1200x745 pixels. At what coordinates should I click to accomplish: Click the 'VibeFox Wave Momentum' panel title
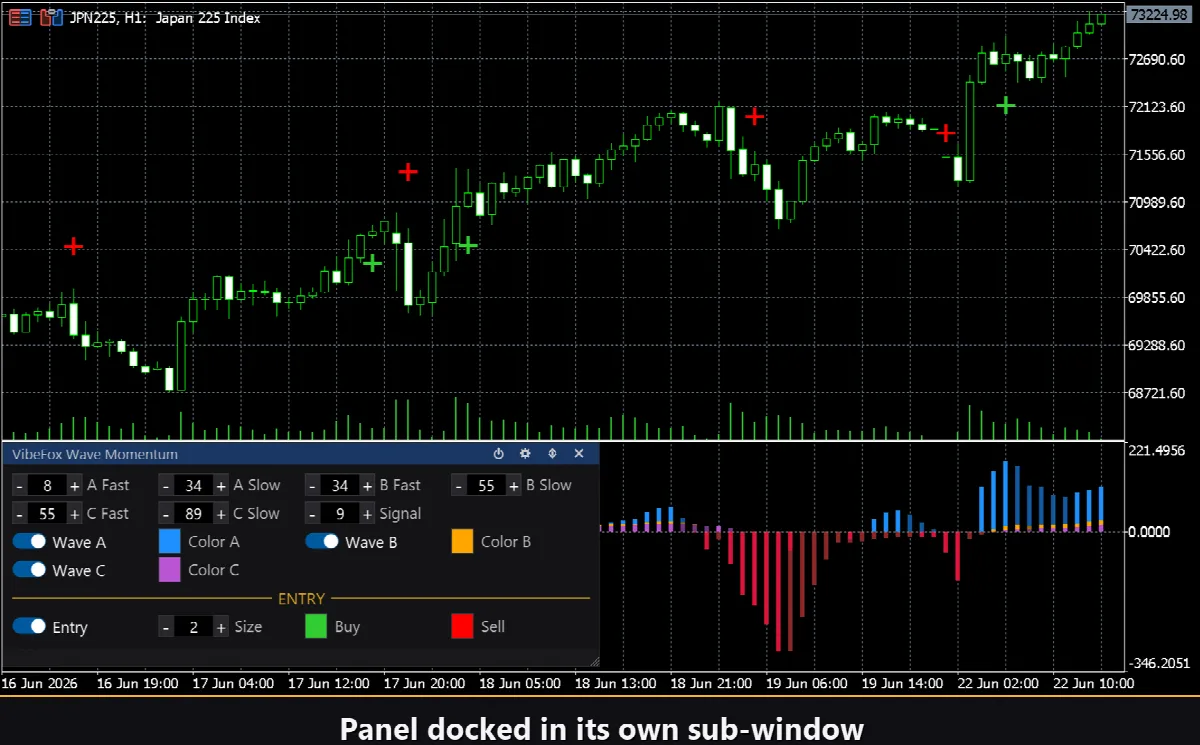click(95, 454)
